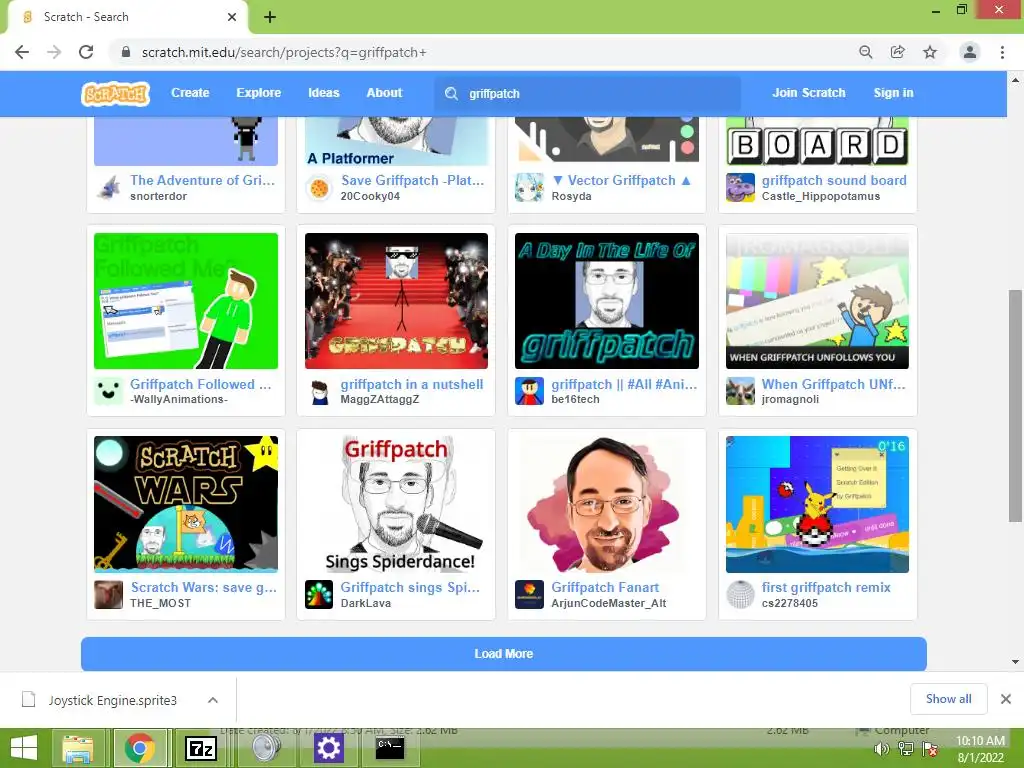The height and width of the screenshot is (768, 1024).
Task: Open the command prompt taskbar icon
Action: click(x=390, y=748)
